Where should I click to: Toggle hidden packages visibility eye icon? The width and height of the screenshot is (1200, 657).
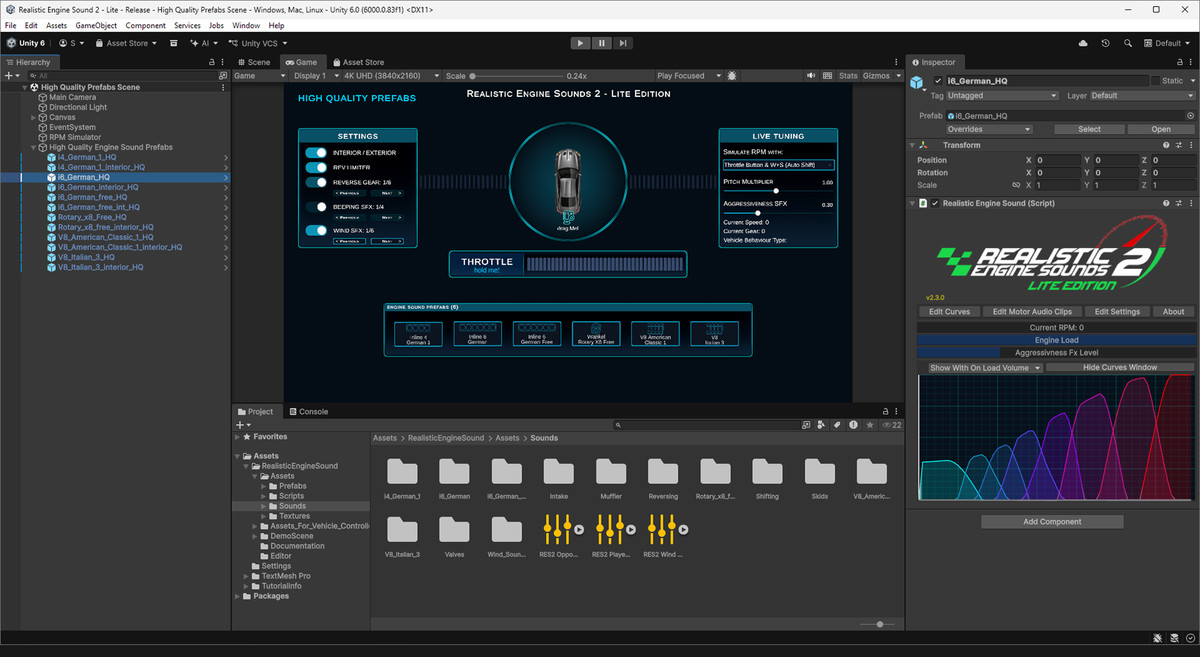click(891, 425)
